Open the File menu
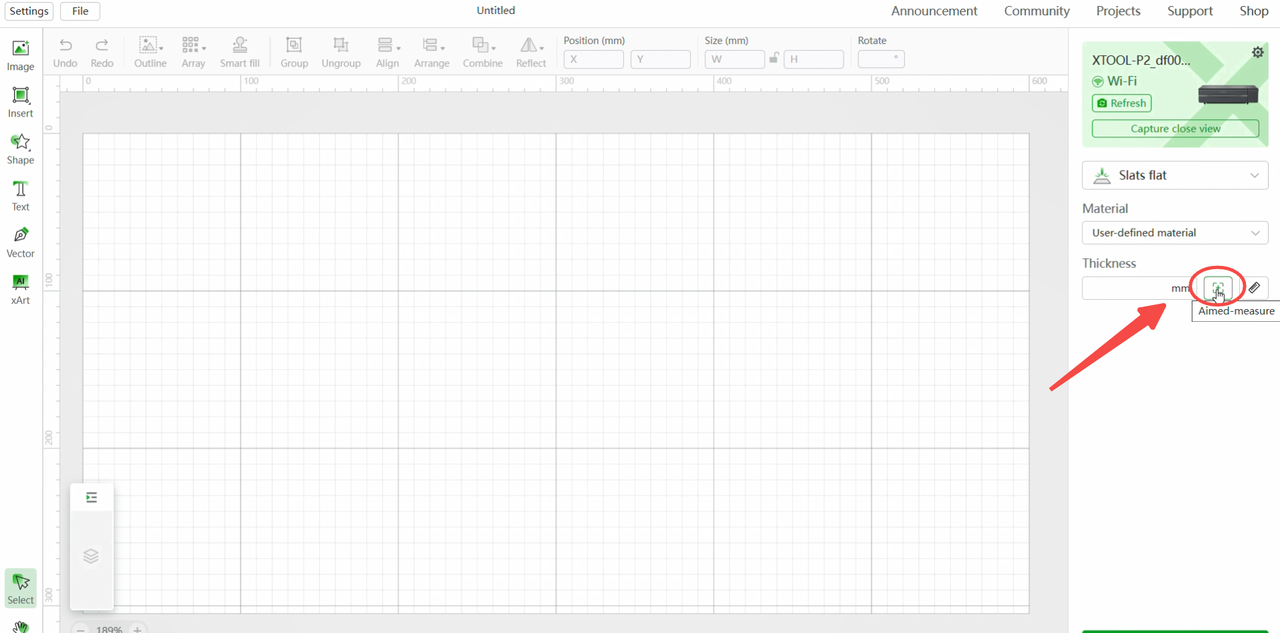The width and height of the screenshot is (1280, 633). pos(80,11)
